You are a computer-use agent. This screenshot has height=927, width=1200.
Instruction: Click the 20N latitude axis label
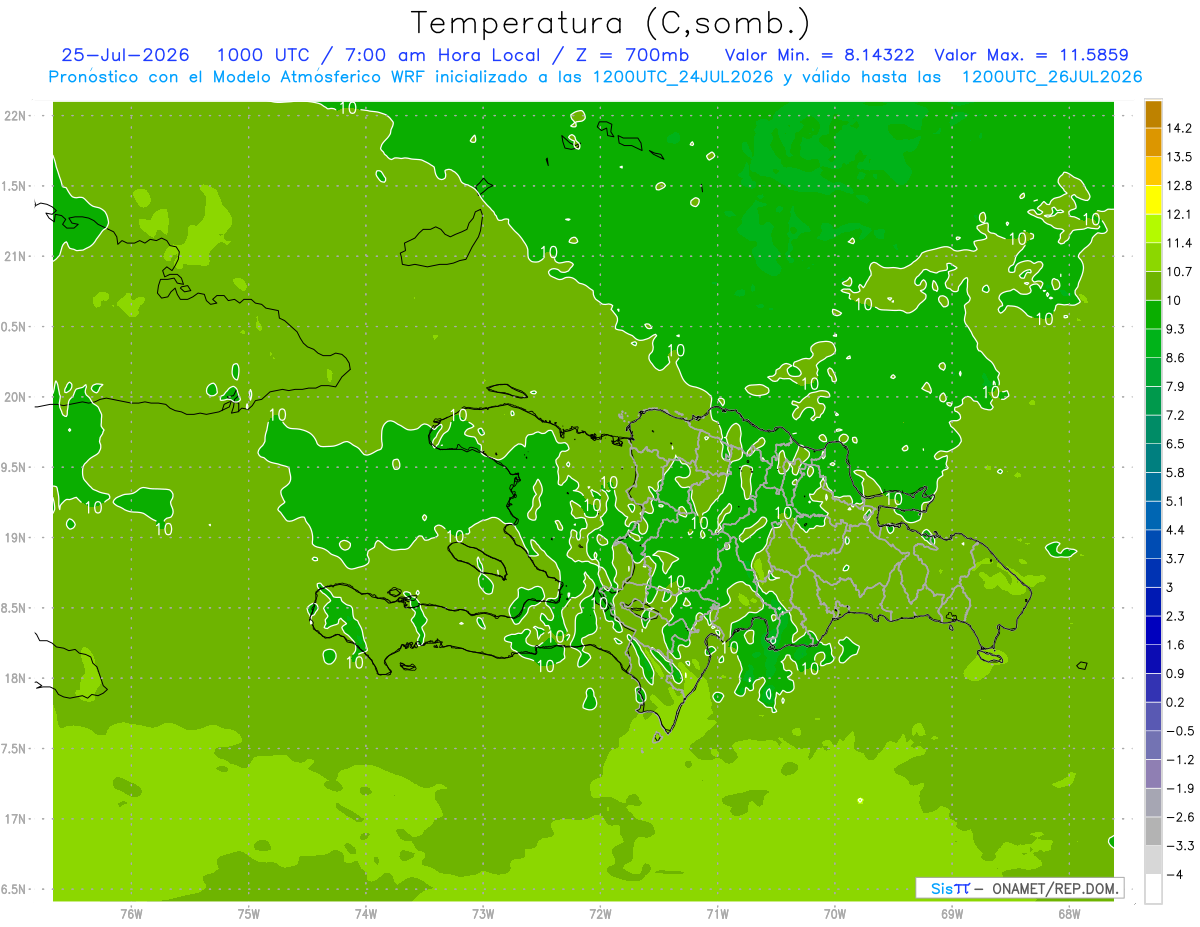click(14, 397)
